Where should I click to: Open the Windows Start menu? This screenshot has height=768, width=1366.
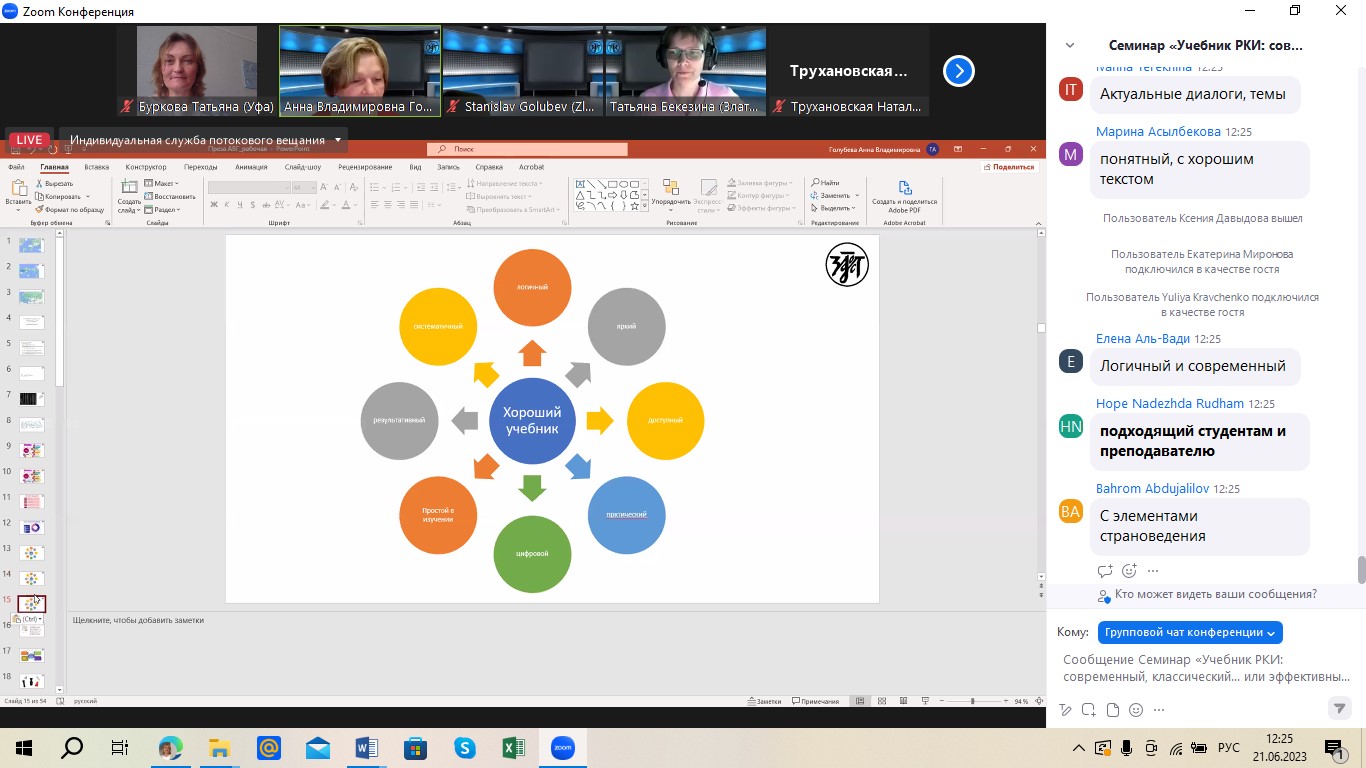click(x=22, y=748)
